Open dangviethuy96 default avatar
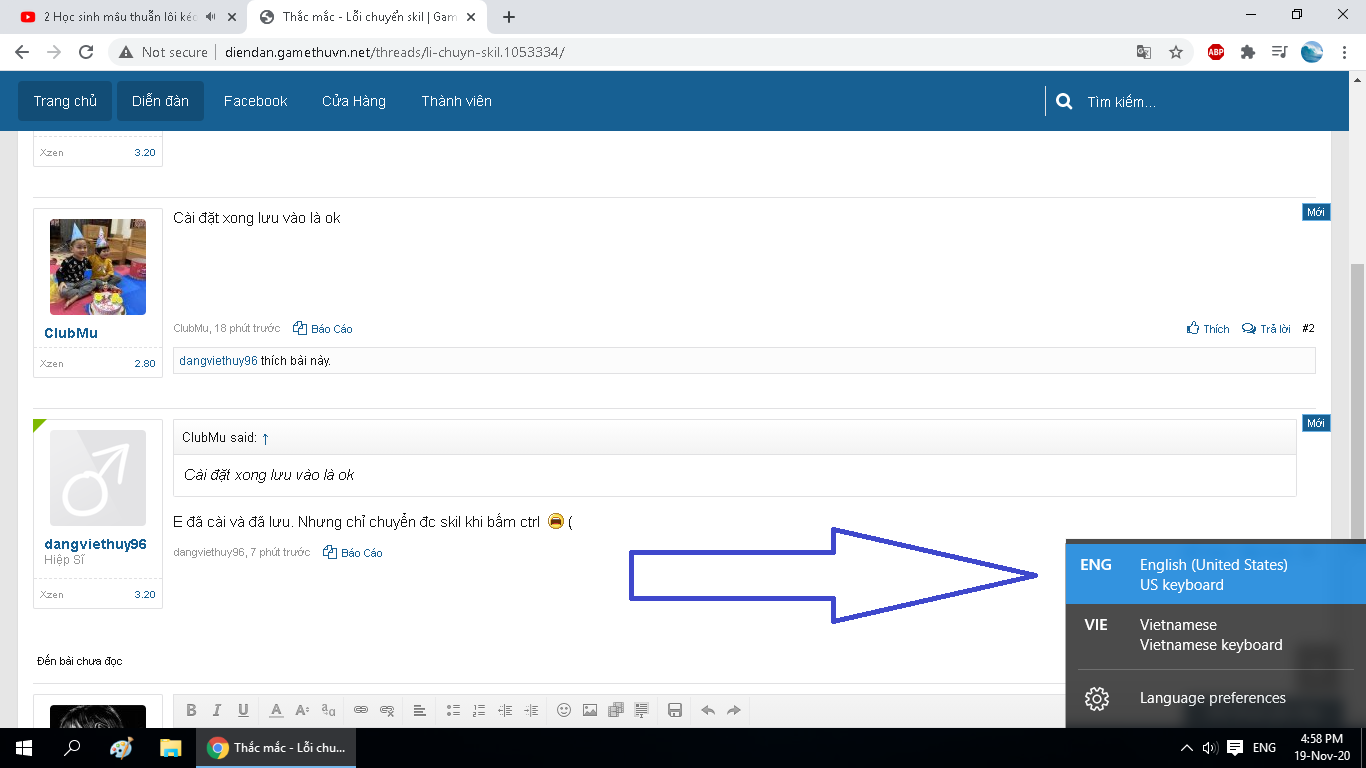The height and width of the screenshot is (768, 1366). (x=98, y=478)
